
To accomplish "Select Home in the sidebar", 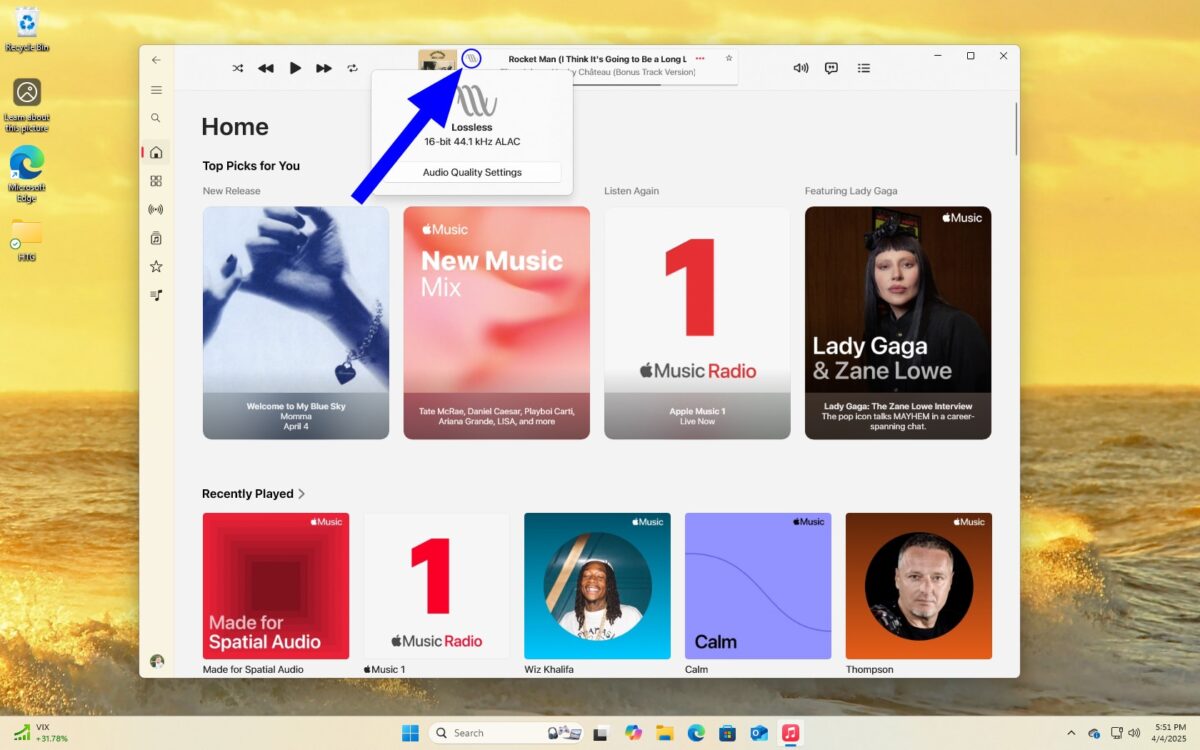I will [x=156, y=153].
